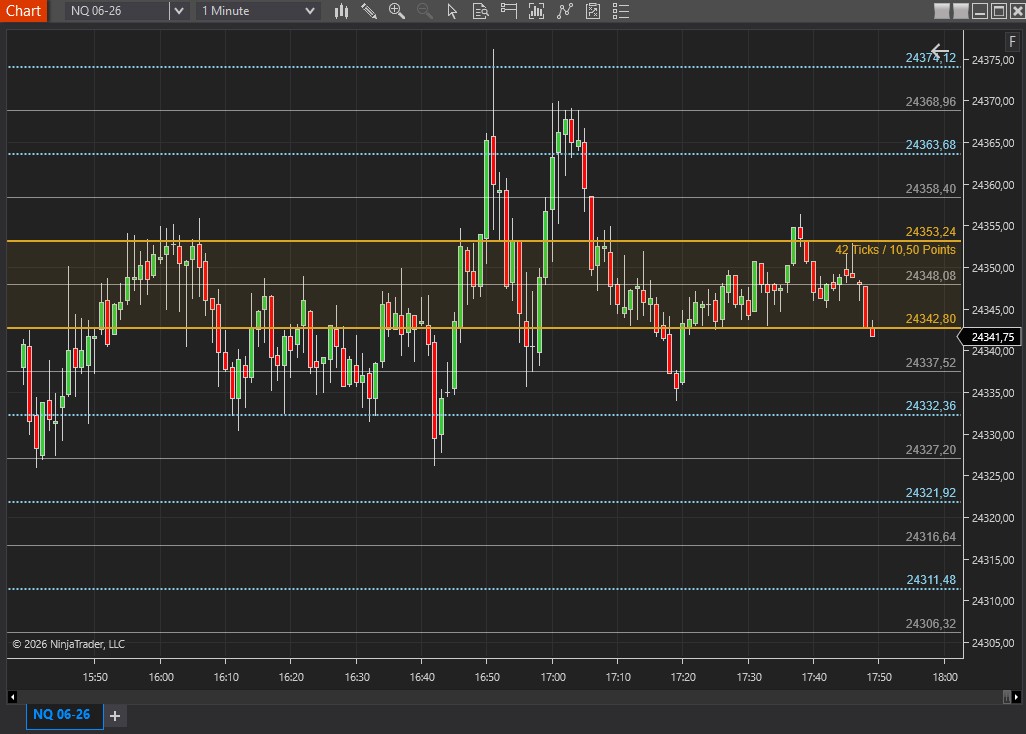Click the Zoom Out magnifier icon

coord(424,11)
